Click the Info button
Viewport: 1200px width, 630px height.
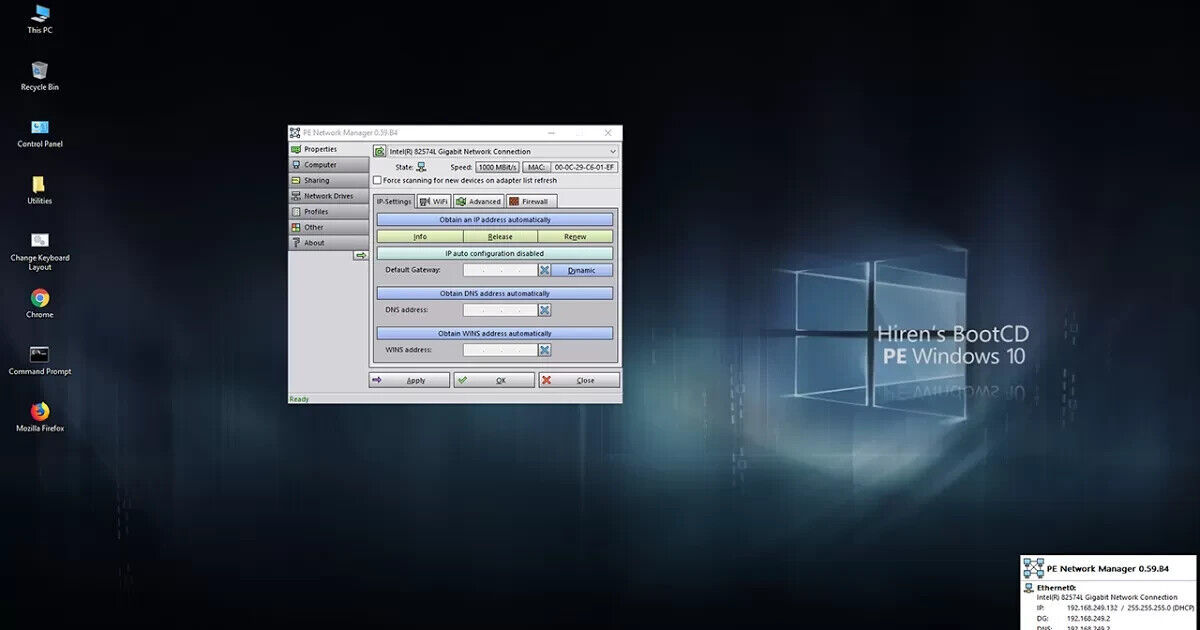(x=420, y=237)
